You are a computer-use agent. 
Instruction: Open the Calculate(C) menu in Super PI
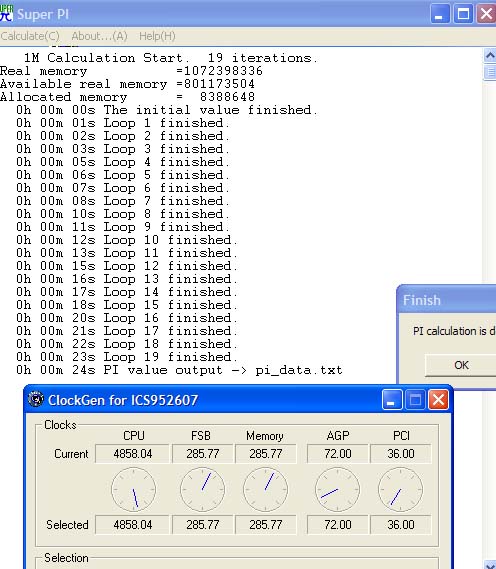30,36
